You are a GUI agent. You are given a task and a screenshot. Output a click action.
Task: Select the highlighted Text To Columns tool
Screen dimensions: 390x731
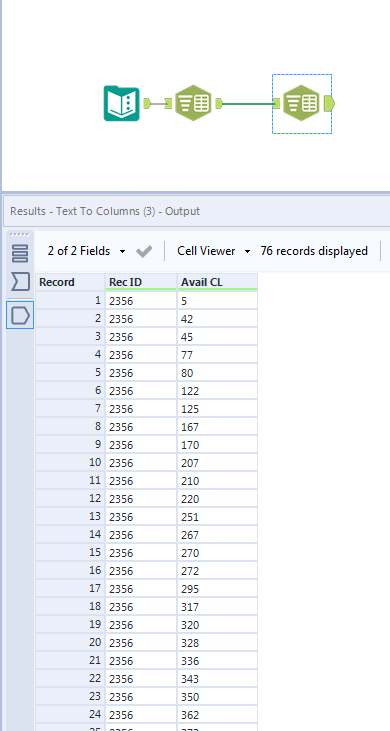(x=301, y=103)
